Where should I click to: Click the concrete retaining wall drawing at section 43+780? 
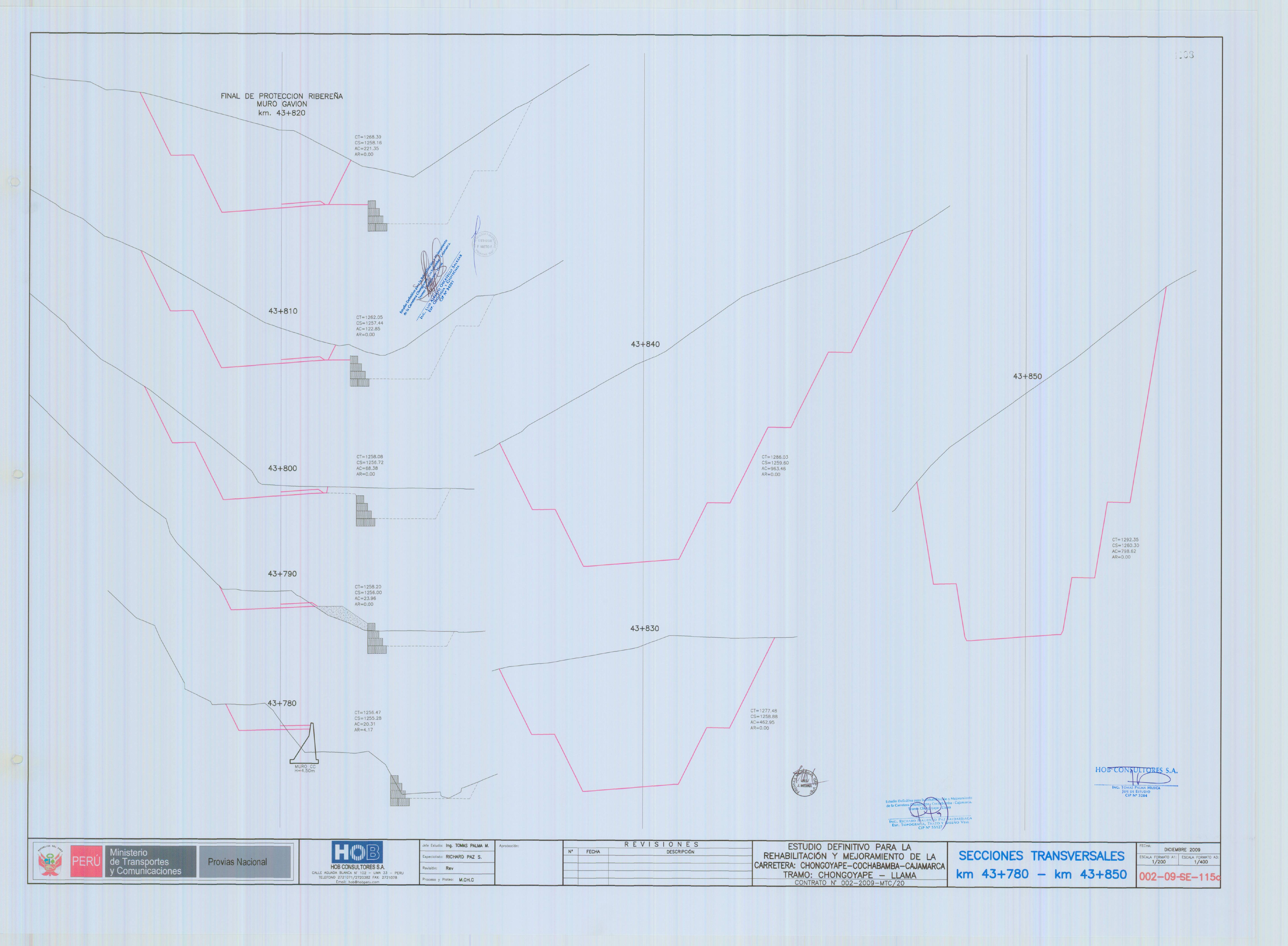(304, 743)
